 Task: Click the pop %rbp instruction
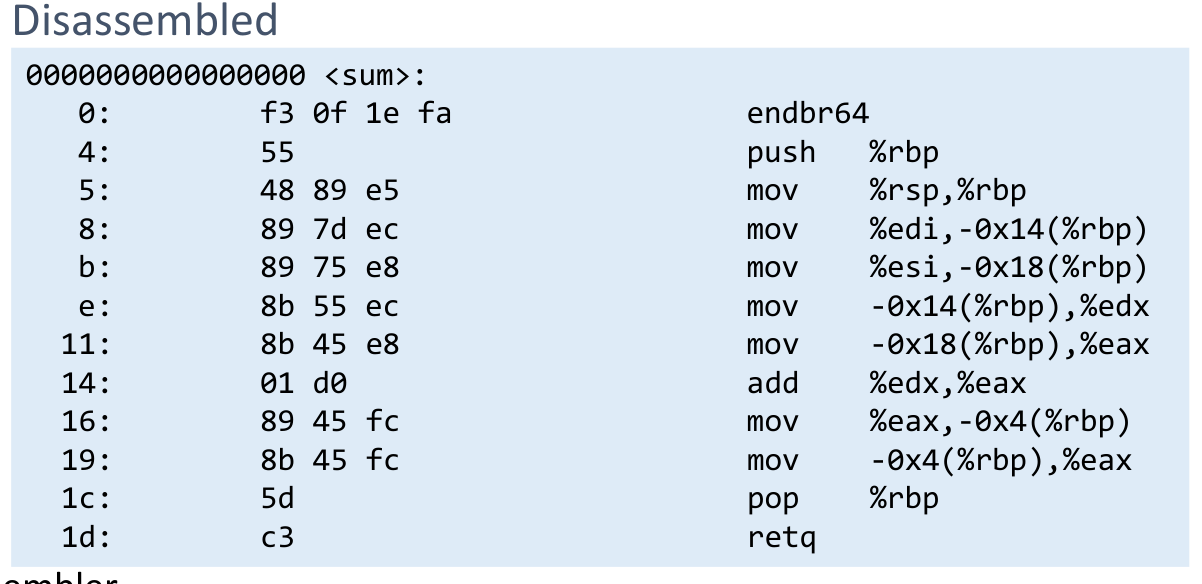coord(842,499)
